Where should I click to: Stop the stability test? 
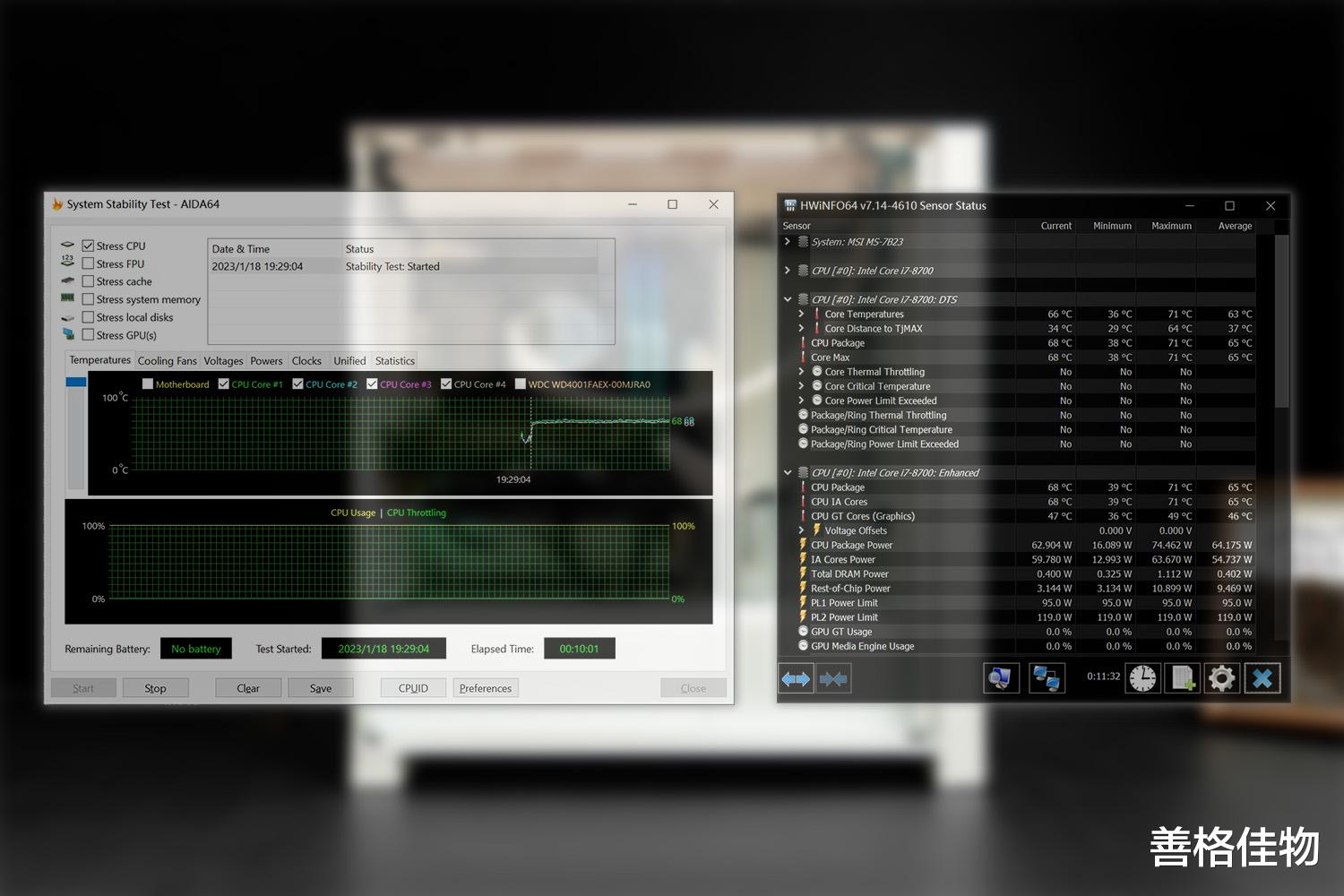pyautogui.click(x=156, y=688)
